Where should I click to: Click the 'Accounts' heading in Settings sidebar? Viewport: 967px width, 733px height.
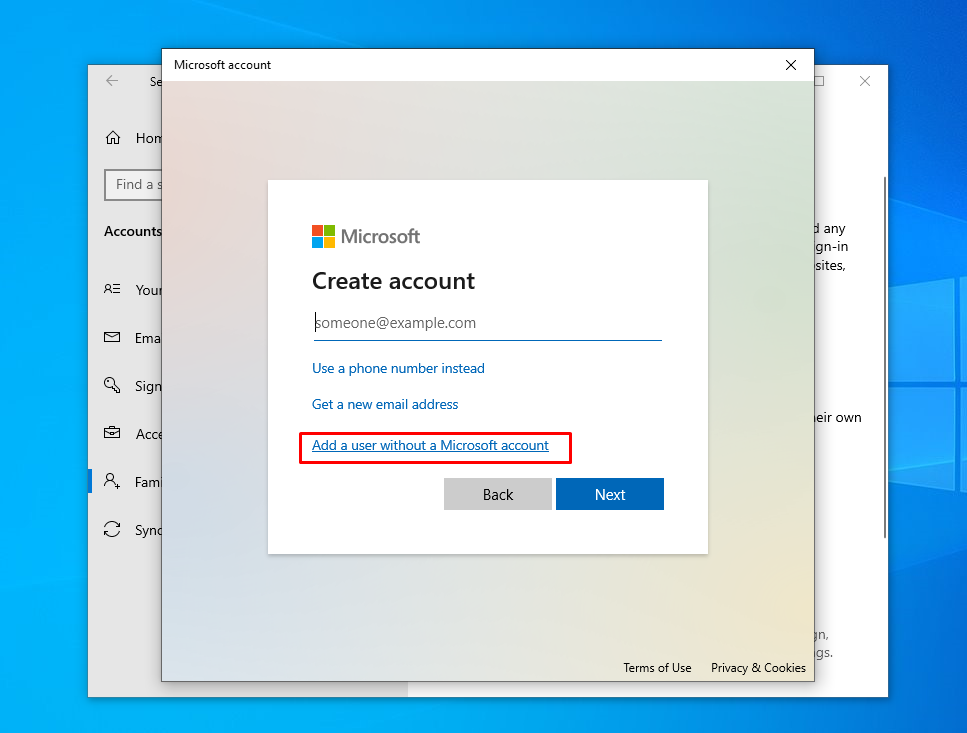point(133,231)
